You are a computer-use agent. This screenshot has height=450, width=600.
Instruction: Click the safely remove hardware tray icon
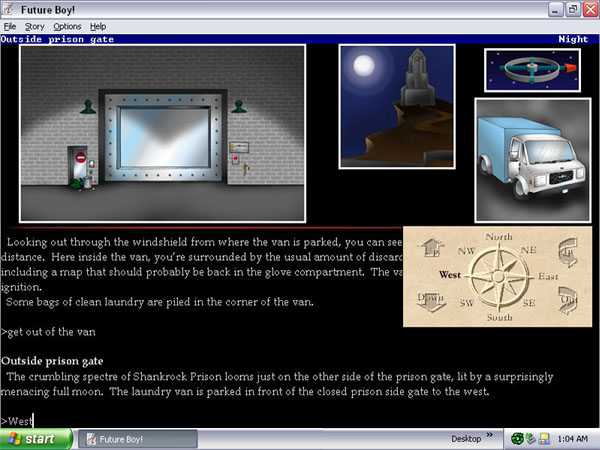531,439
